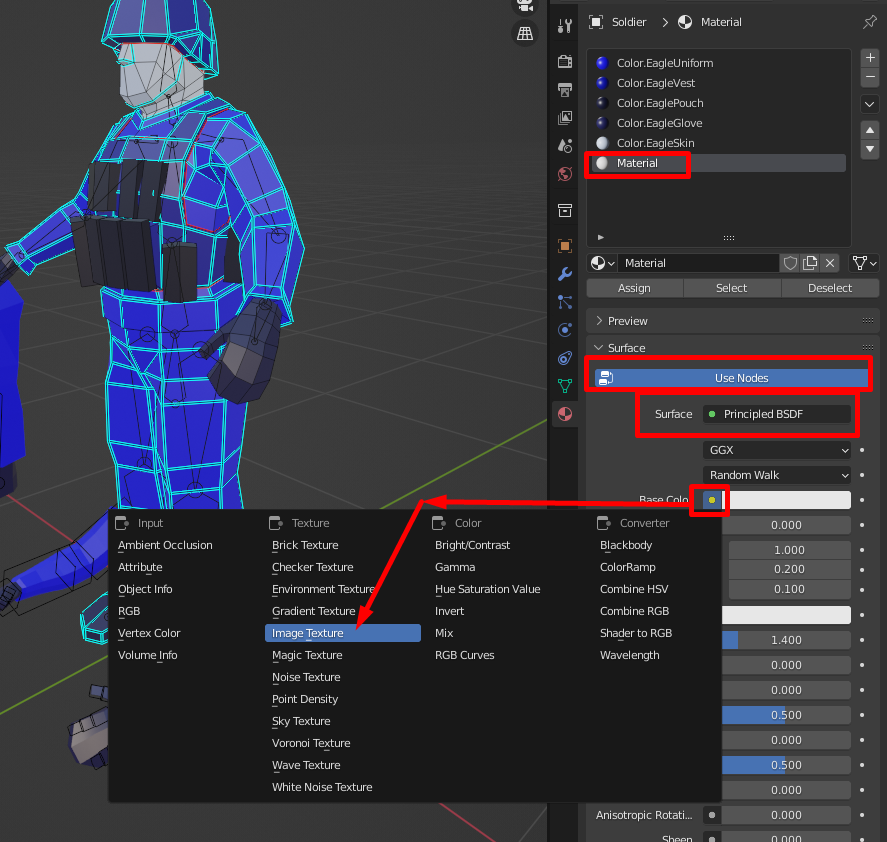Open the Collection properties tab

point(565,210)
